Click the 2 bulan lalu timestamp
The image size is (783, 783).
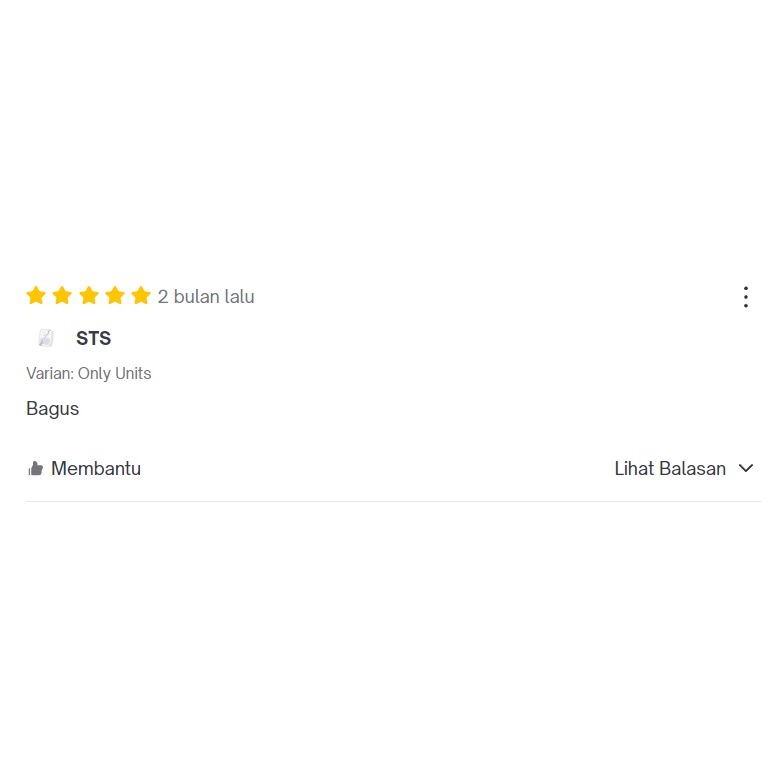(206, 297)
